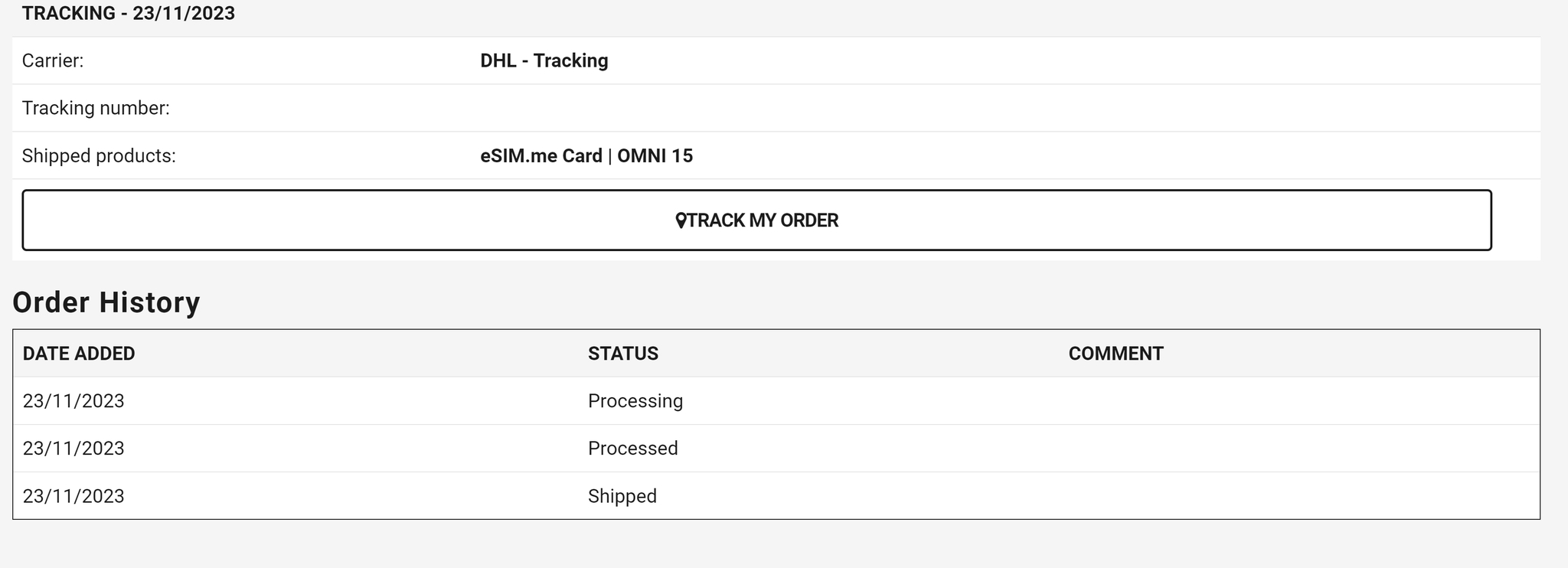Screen dimensions: 1568x568
Task: Select the Processed status row
Action: (776, 448)
